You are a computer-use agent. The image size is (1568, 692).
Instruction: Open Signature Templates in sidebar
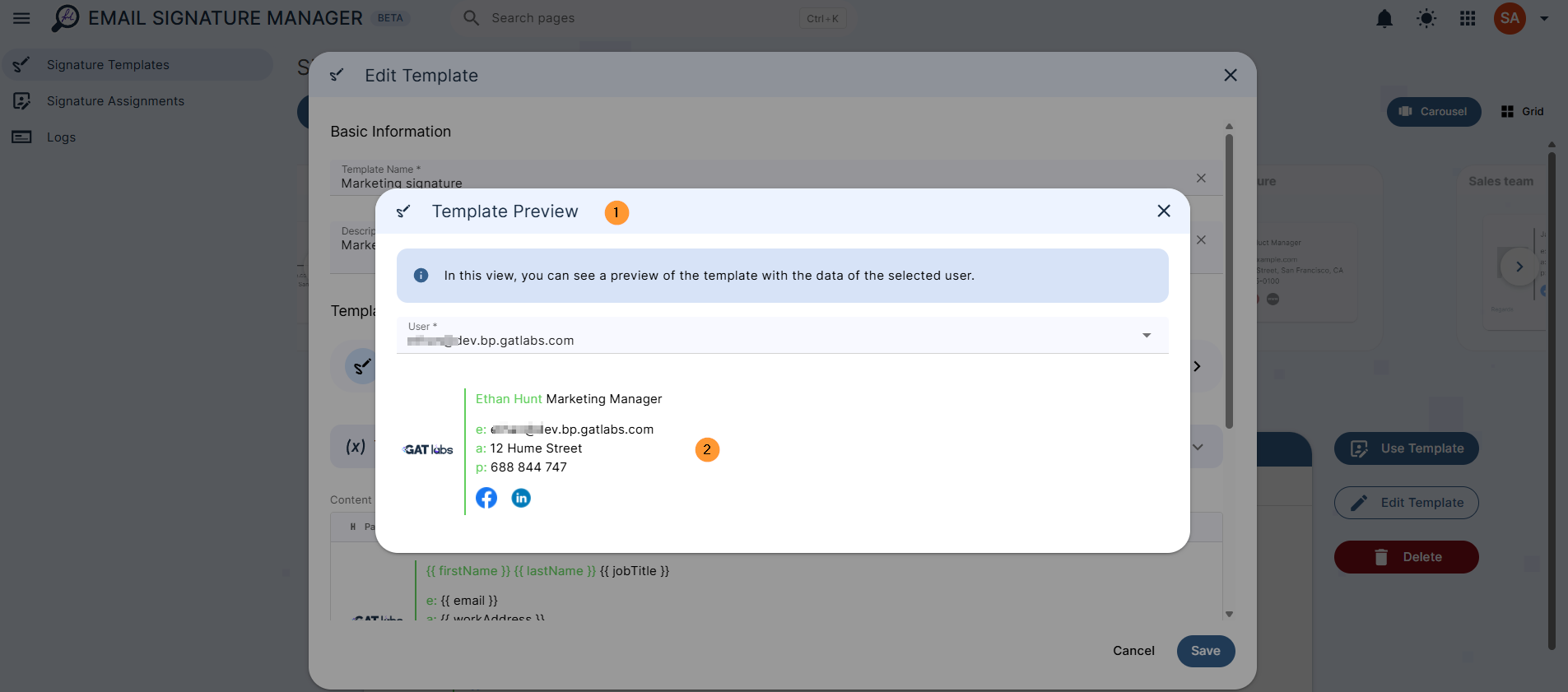137,64
